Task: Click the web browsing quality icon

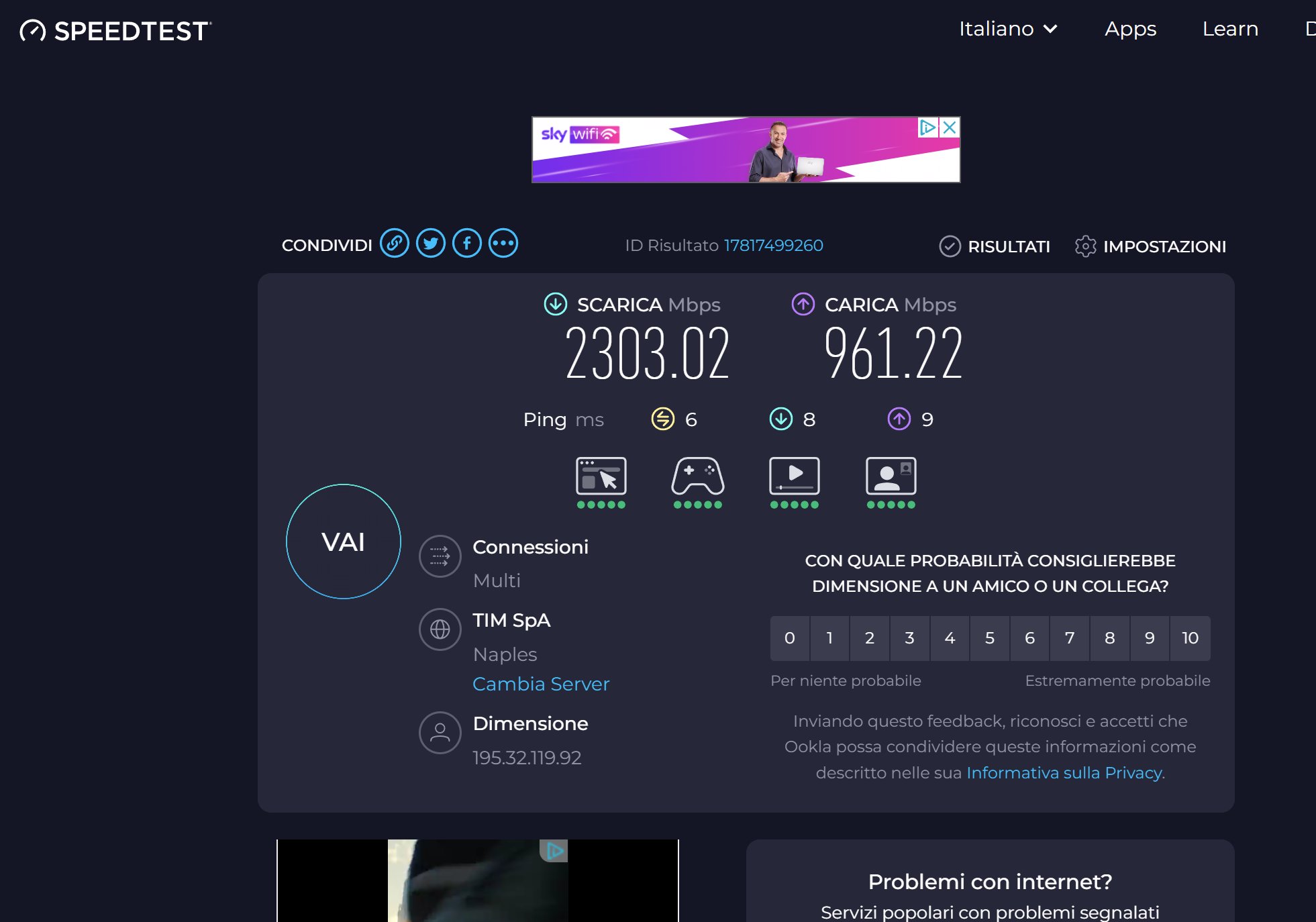Action: click(x=601, y=477)
